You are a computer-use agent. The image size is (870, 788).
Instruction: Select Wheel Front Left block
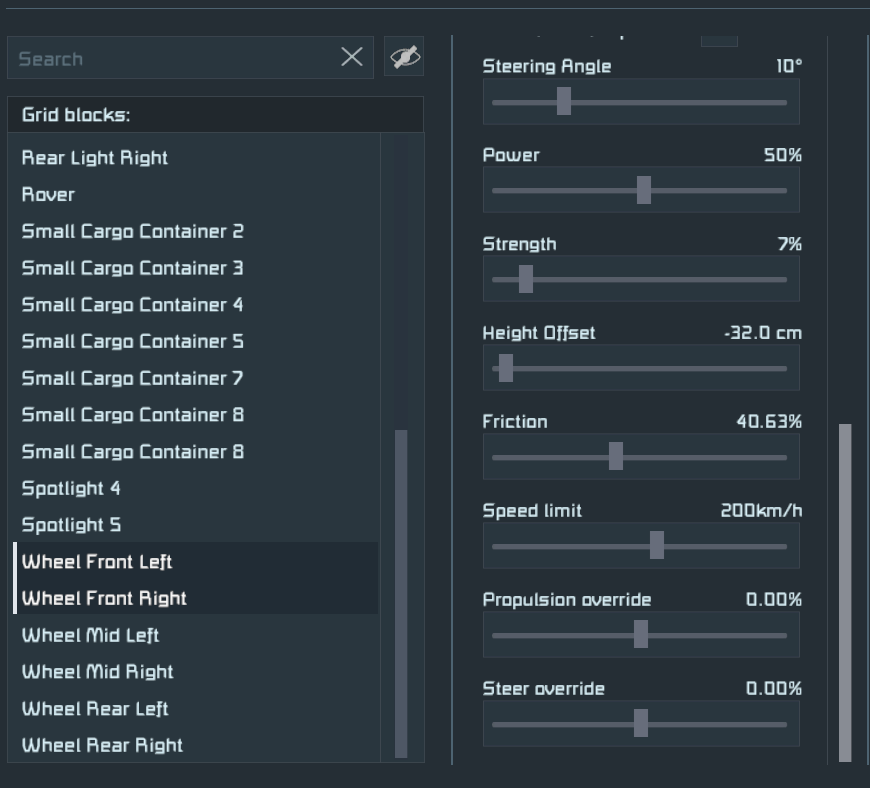point(97,562)
